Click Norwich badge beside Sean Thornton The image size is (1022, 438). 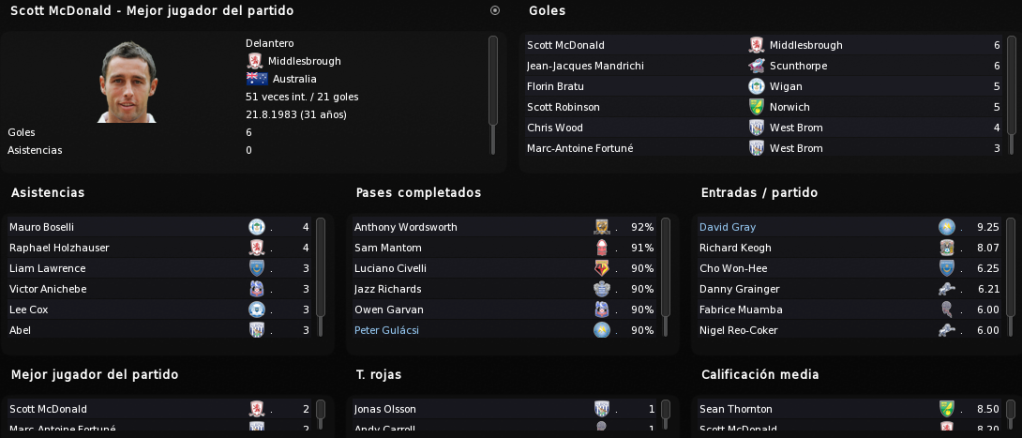(x=946, y=409)
